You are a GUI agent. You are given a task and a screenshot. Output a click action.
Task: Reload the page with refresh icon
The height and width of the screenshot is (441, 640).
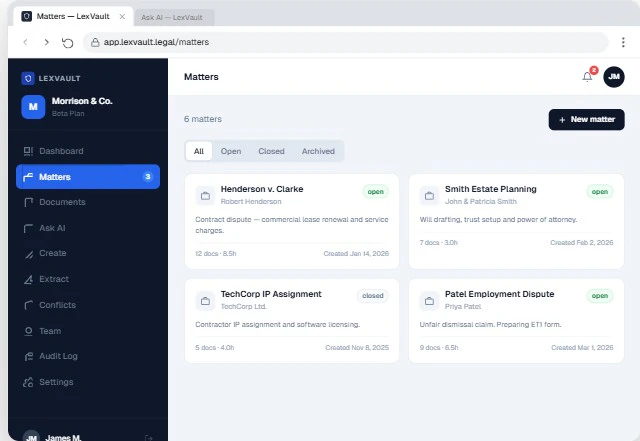pyautogui.click(x=68, y=42)
